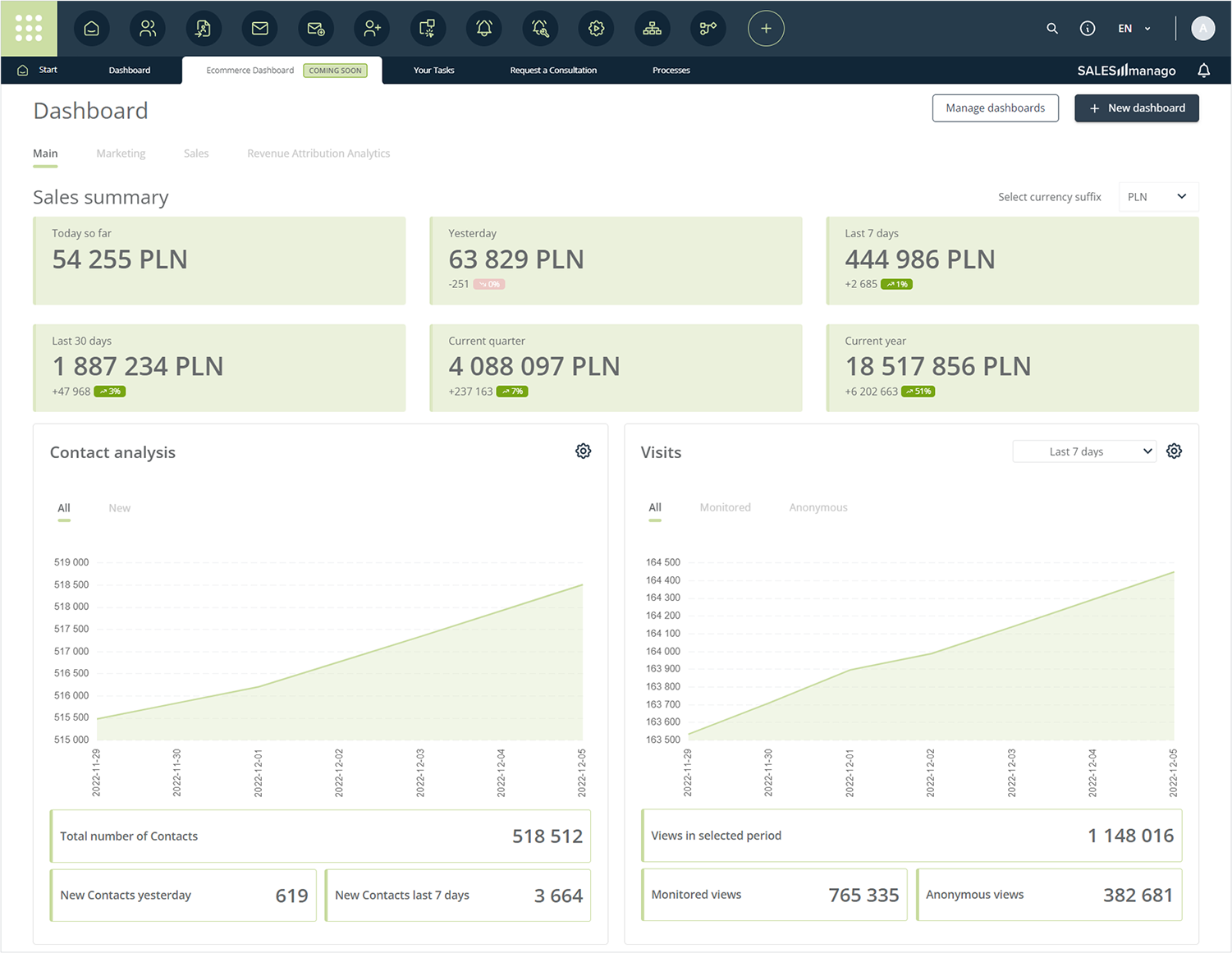This screenshot has height=953, width=1232.
Task: Click the 51% growth badge in Current year
Action: 918,392
